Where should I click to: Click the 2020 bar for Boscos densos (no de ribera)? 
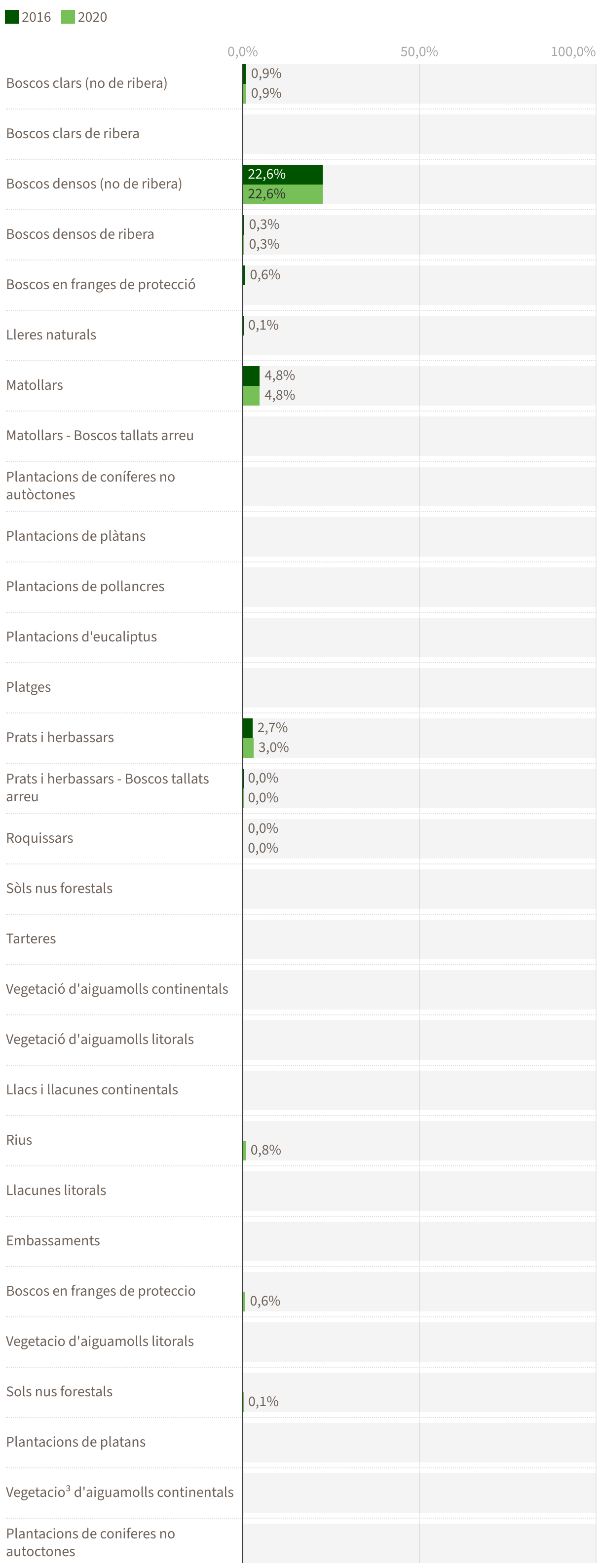282,194
